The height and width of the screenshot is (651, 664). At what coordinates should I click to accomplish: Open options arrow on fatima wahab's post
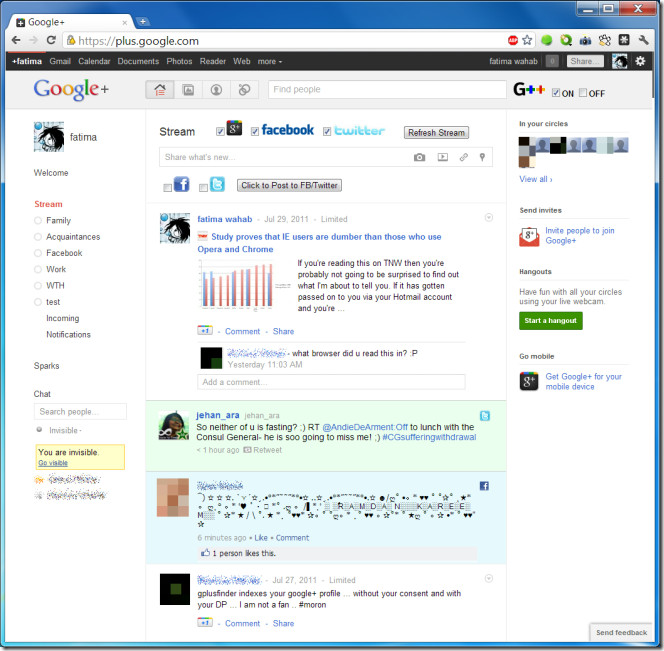[489, 218]
